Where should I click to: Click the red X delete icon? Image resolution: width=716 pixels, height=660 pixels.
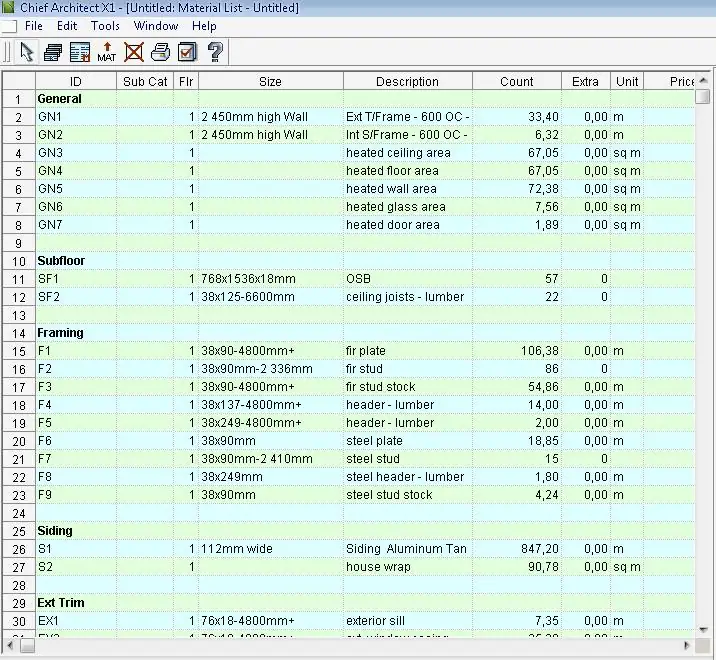click(134, 52)
